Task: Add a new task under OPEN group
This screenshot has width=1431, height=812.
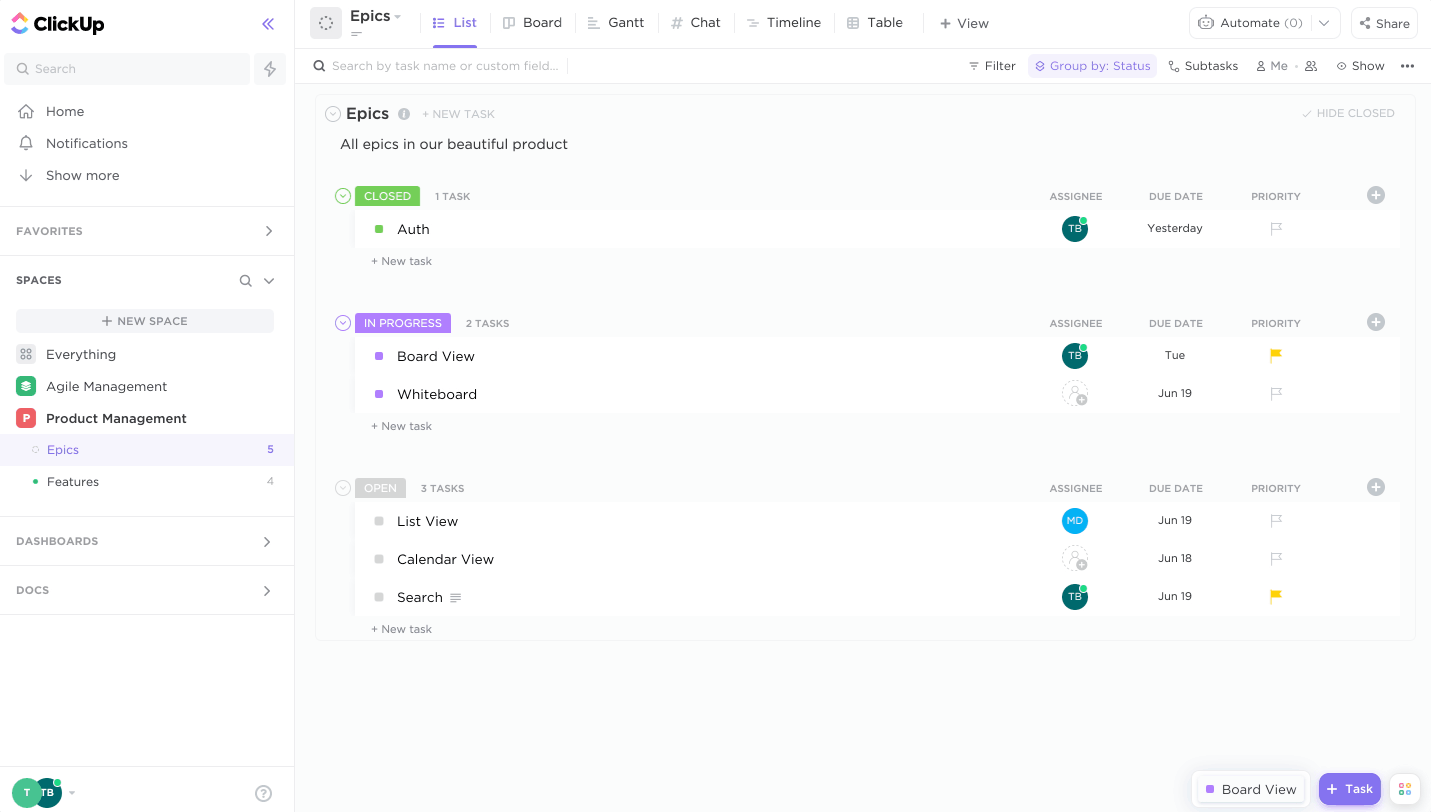Action: pos(401,628)
